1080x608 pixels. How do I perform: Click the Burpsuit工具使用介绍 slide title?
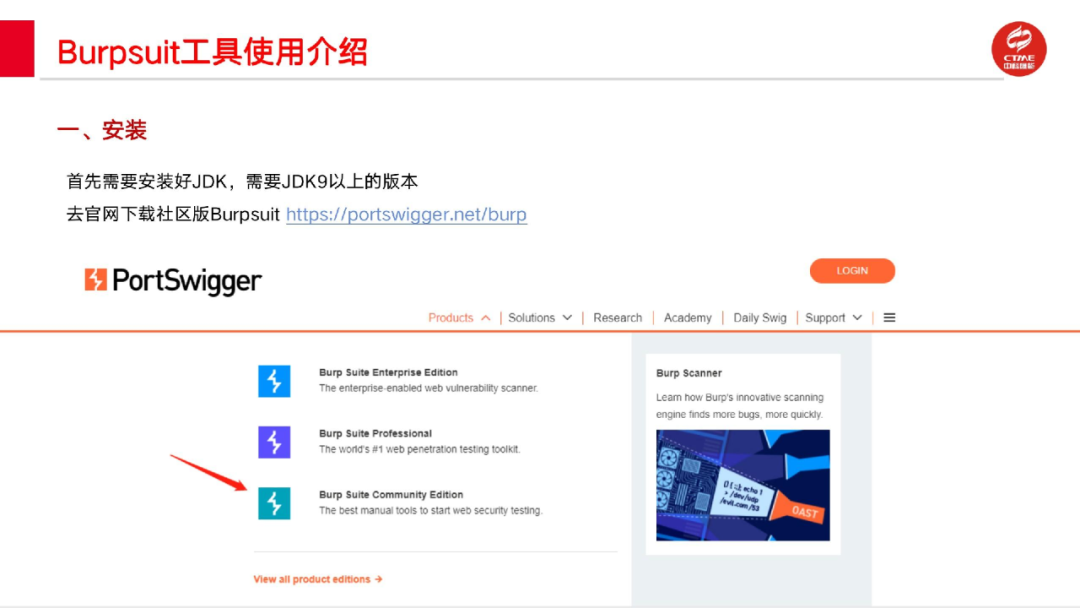[x=212, y=52]
